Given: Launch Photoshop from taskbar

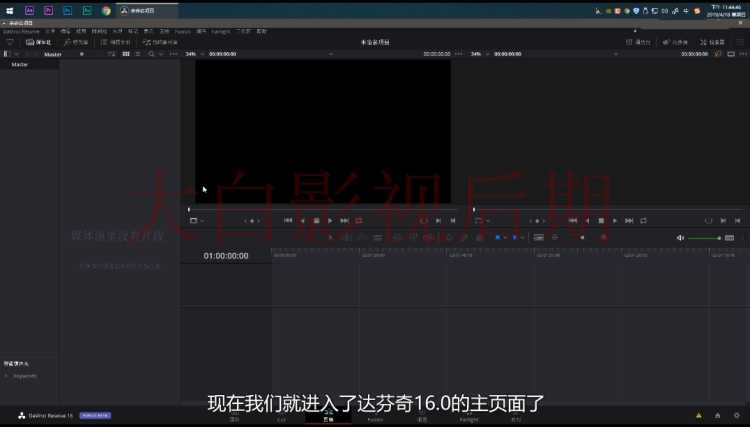Looking at the screenshot, I should [x=67, y=11].
